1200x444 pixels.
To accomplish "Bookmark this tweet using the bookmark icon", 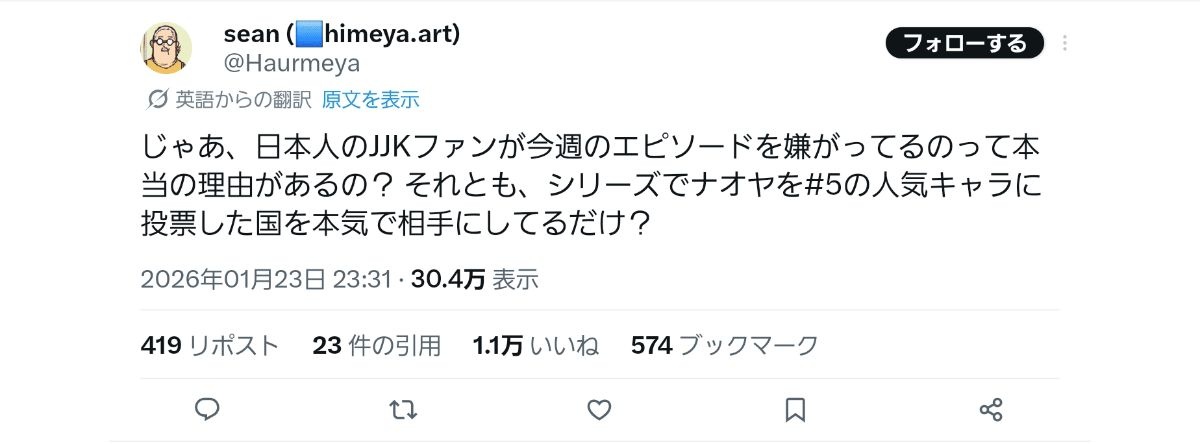I will point(795,409).
